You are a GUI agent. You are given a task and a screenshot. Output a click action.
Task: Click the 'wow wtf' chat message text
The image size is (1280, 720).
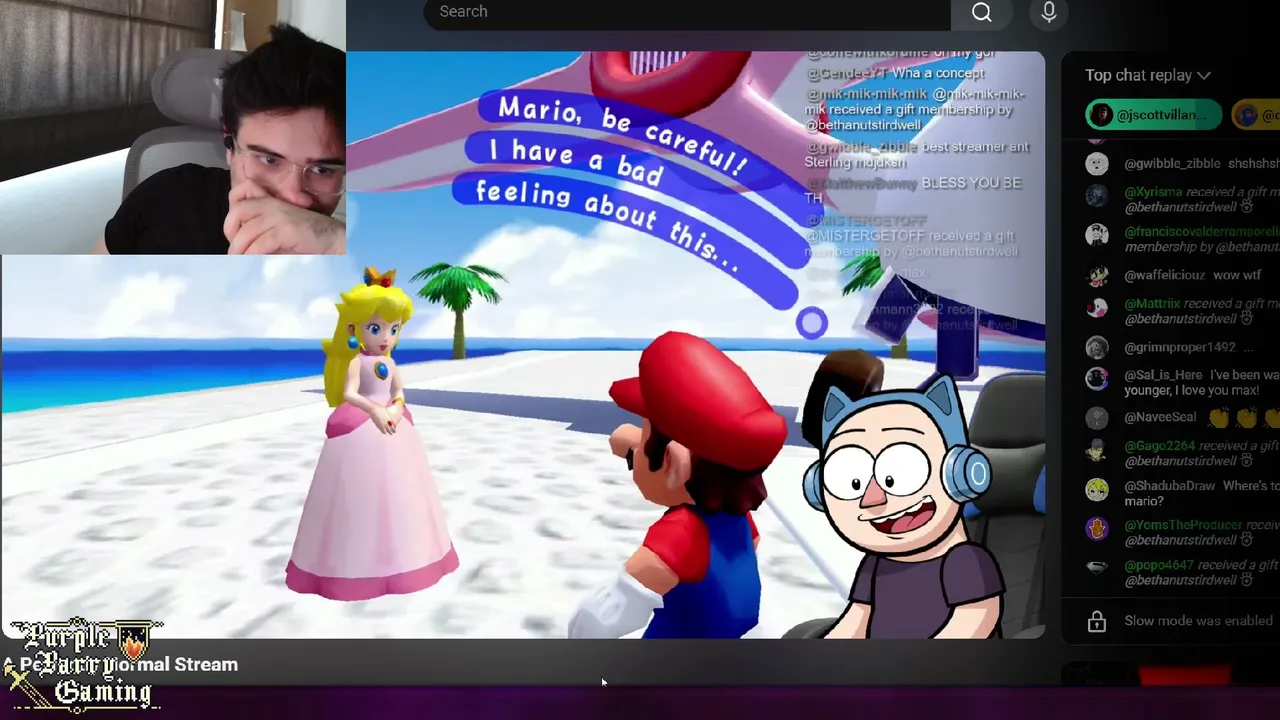[x=1239, y=275]
